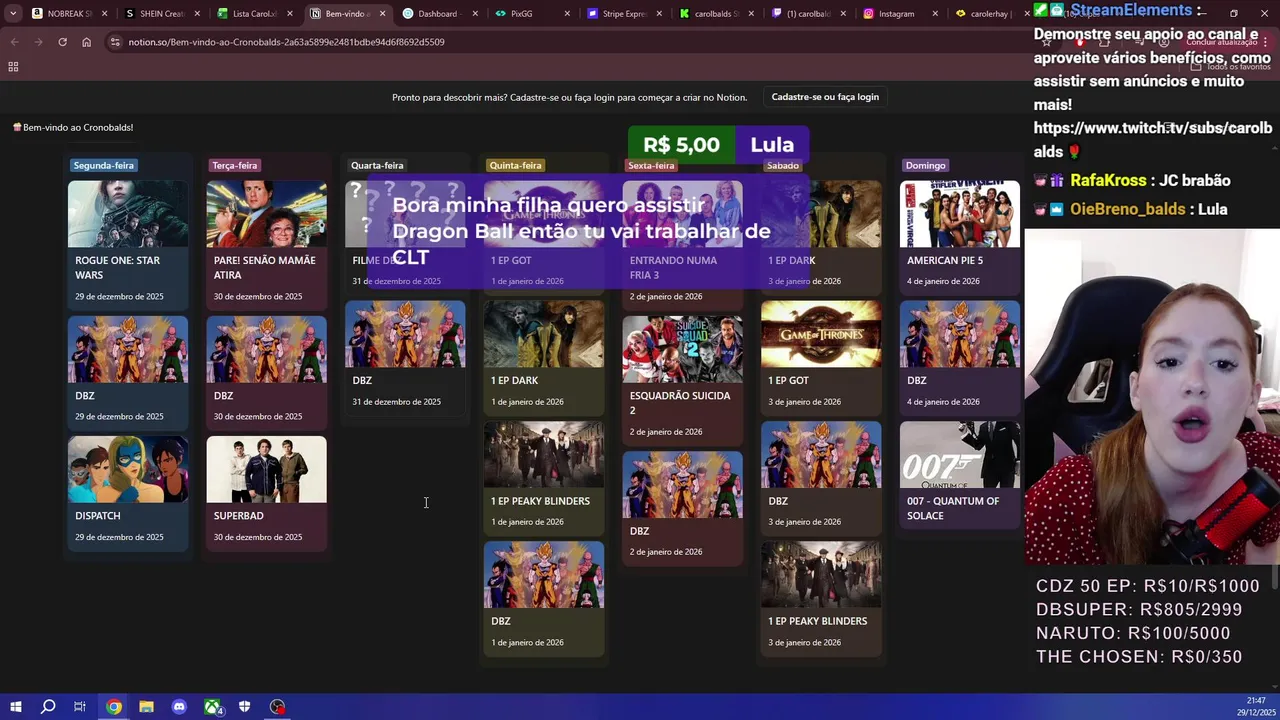This screenshot has width=1280, height=720.
Task: Open the site information icon in address bar
Action: pos(115,42)
